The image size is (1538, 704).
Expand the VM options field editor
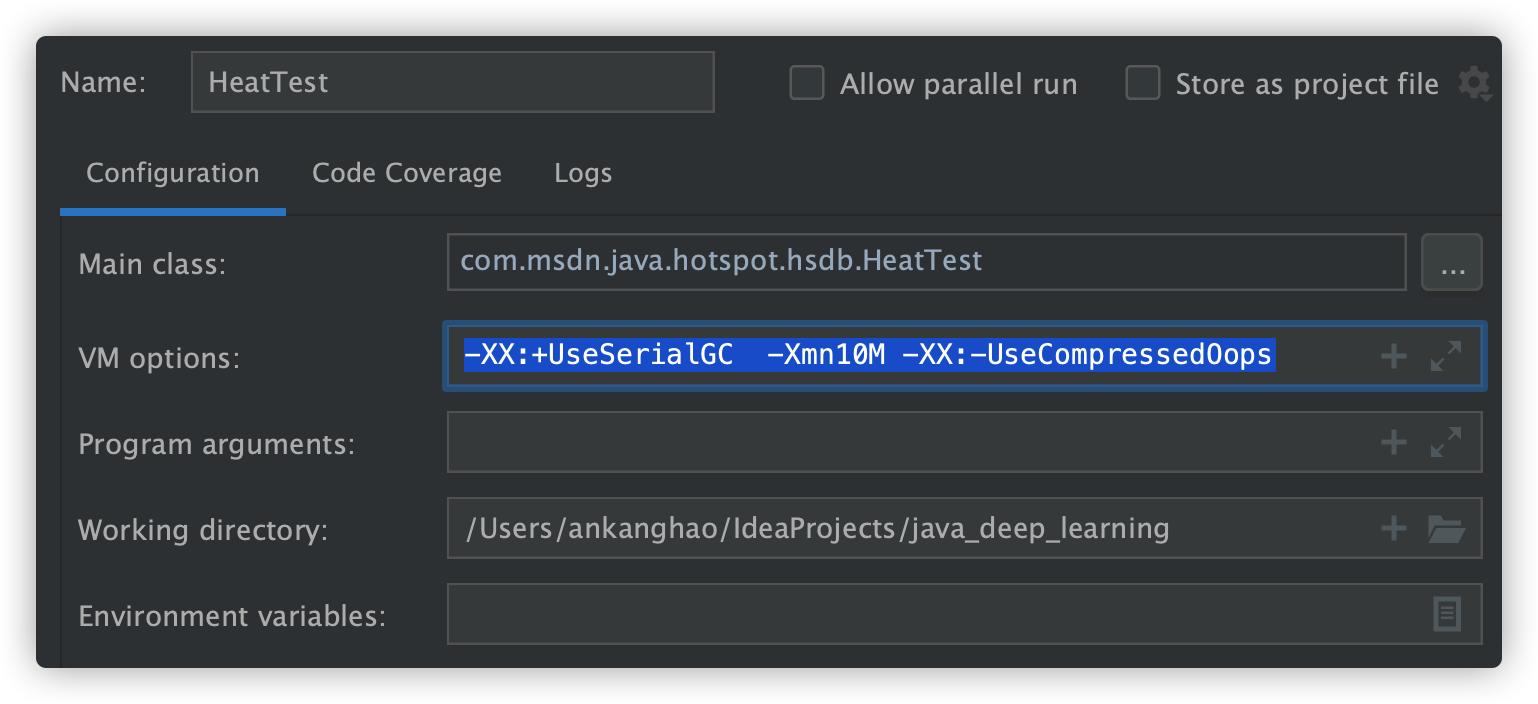click(x=1446, y=356)
